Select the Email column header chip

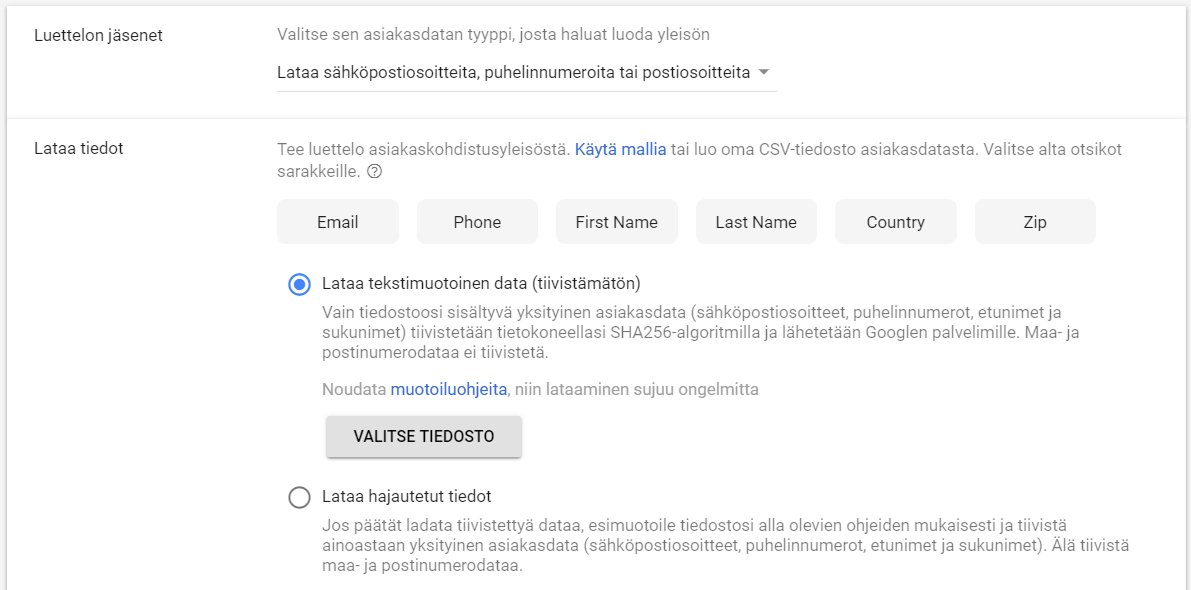click(x=338, y=222)
